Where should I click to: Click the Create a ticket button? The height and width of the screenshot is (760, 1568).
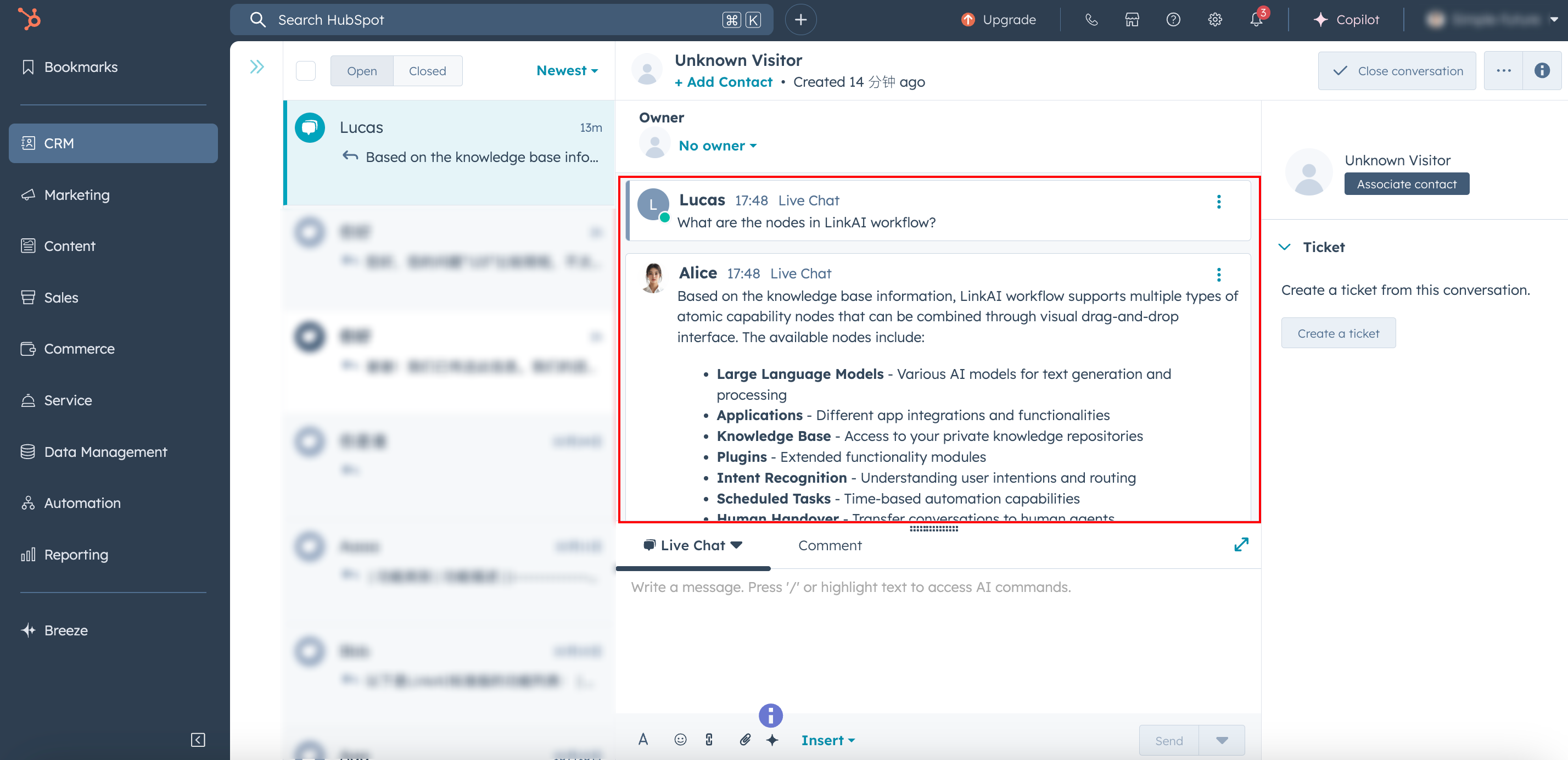pos(1338,333)
